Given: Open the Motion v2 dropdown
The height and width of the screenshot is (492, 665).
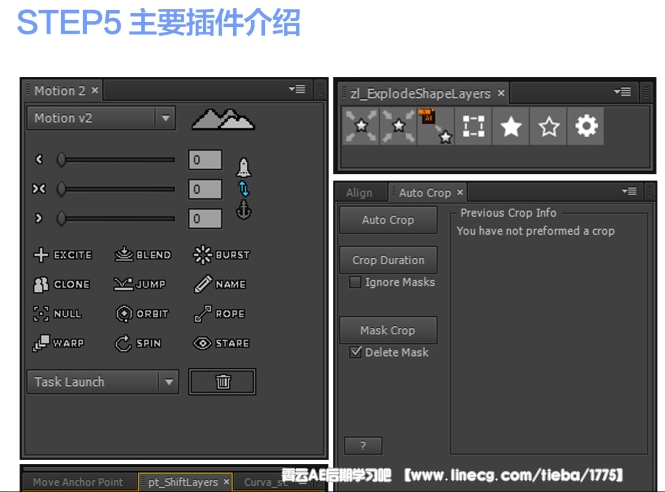Looking at the screenshot, I should pyautogui.click(x=101, y=118).
